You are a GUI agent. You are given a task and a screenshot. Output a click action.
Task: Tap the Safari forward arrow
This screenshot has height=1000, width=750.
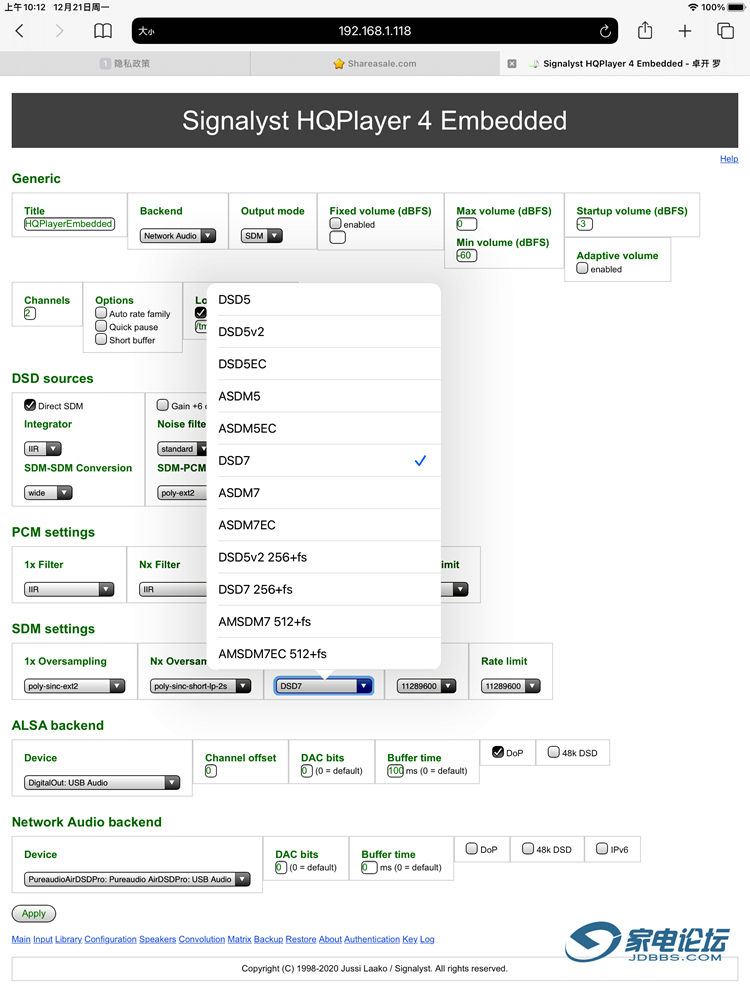[x=59, y=31]
